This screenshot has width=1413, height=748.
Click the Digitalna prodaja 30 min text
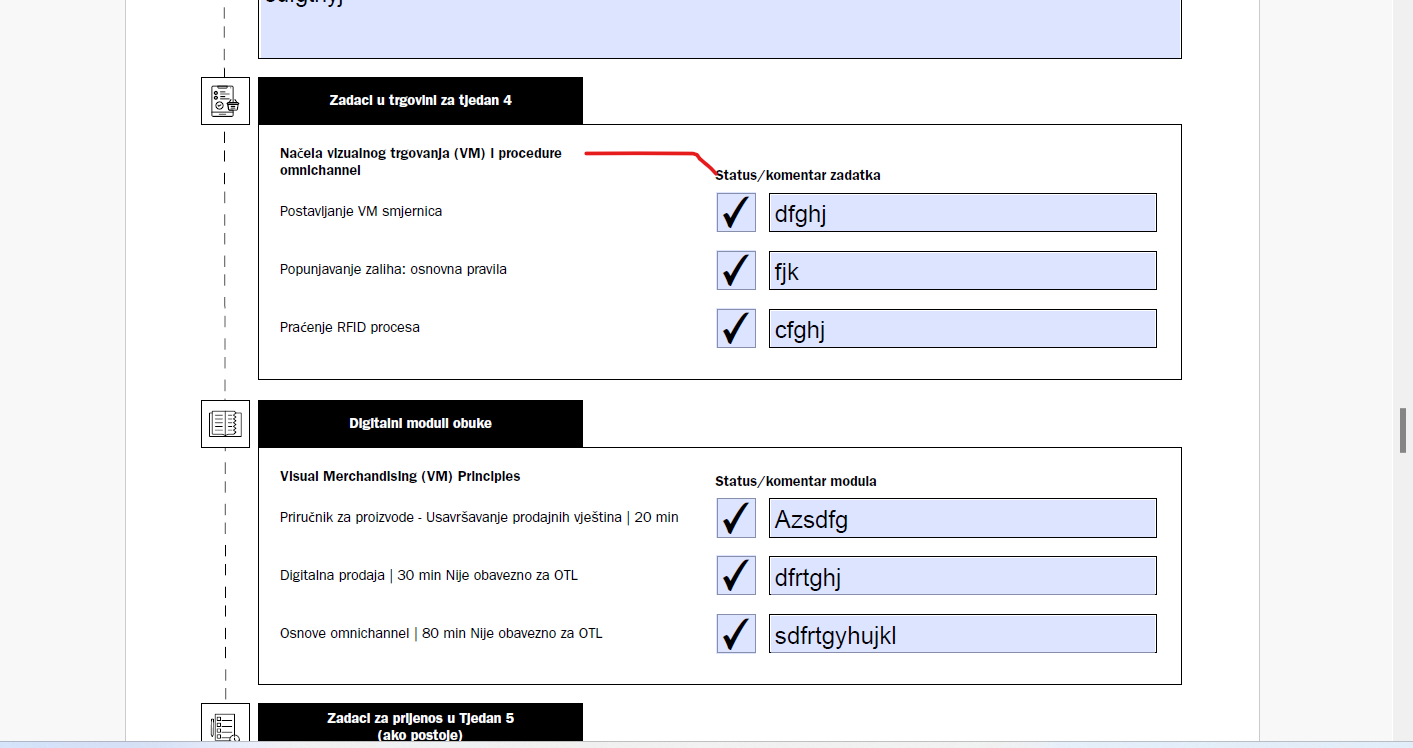[429, 575]
